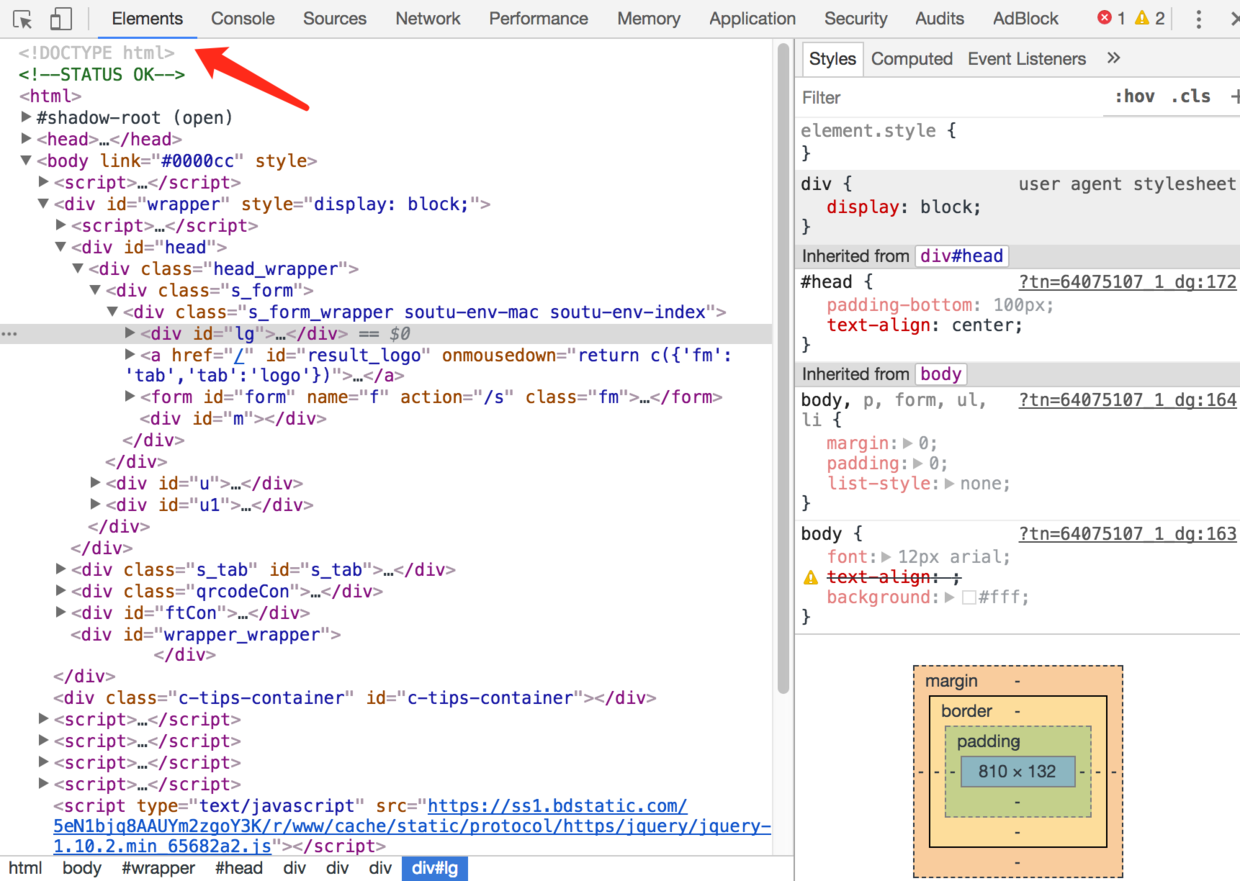Expand the list-style shorthand triangle

pos(949,484)
